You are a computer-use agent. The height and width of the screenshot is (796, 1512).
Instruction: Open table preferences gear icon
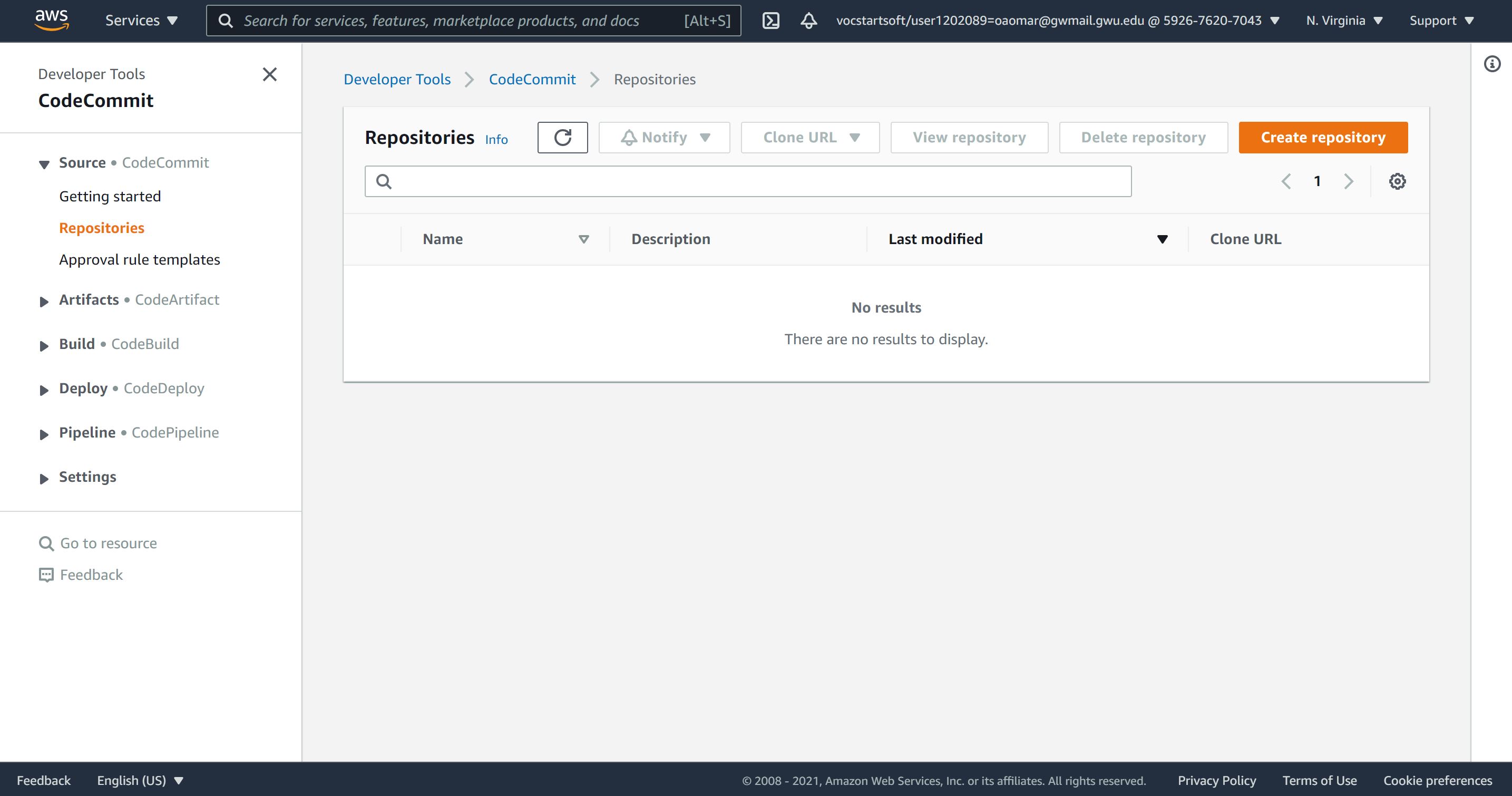coord(1397,181)
